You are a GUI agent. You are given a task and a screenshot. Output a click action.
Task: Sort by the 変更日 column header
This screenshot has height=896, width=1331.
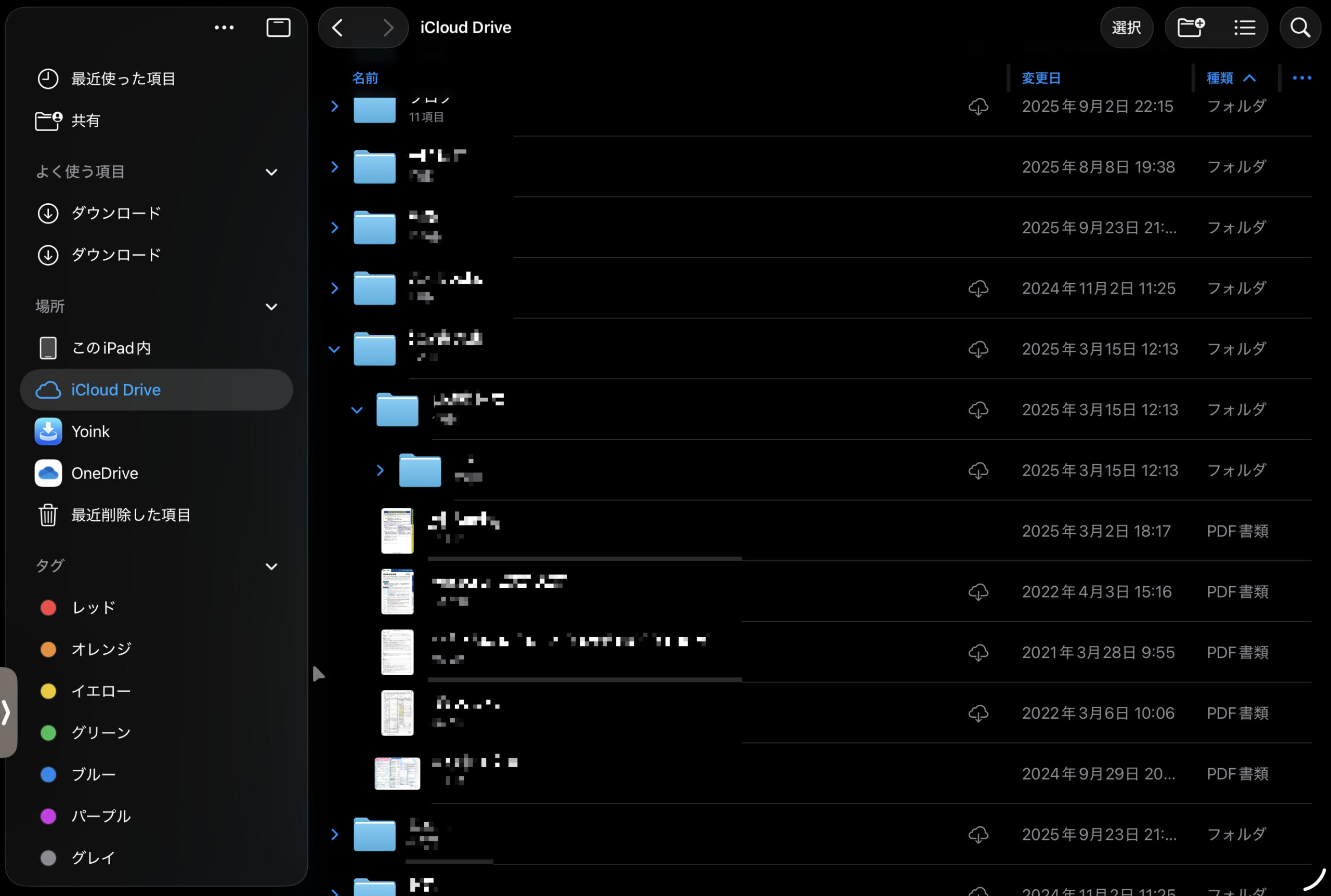point(1041,78)
